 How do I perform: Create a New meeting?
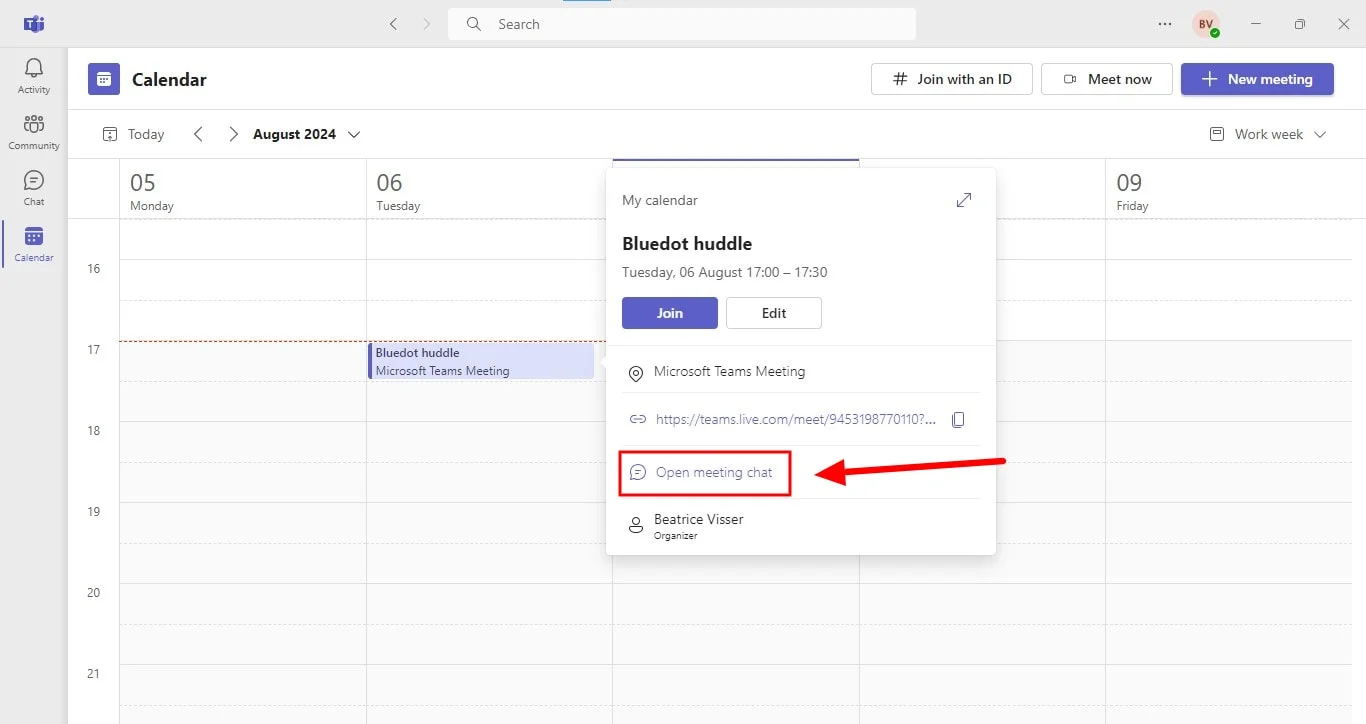click(1257, 79)
